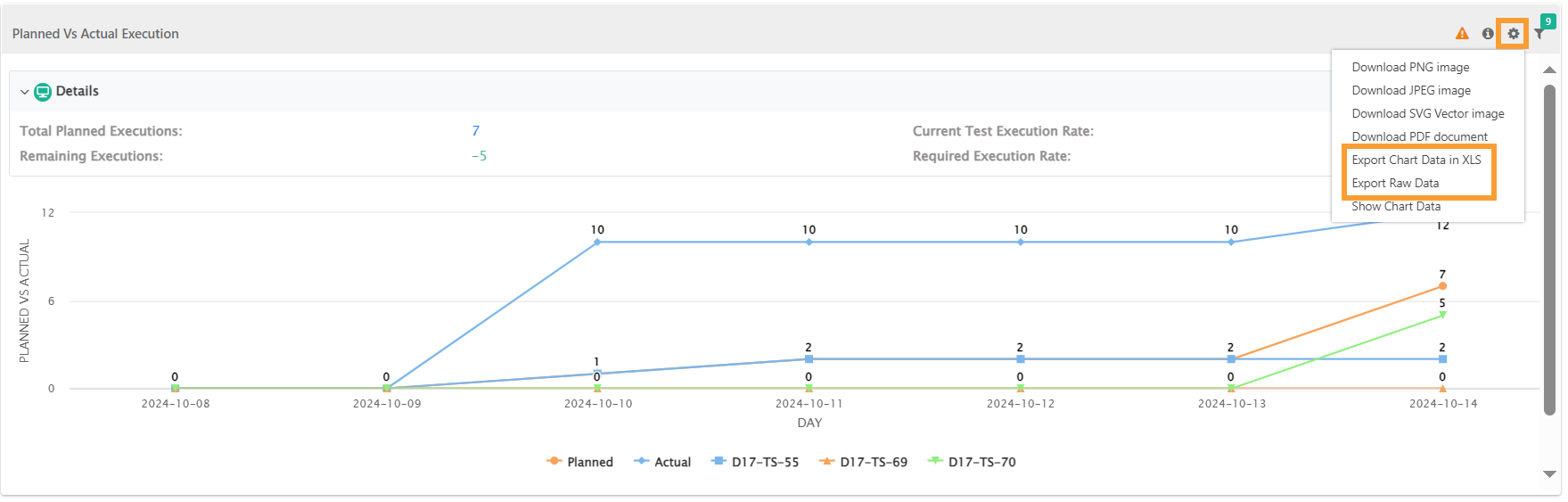This screenshot has height=502, width=1568.
Task: Click the scrollbar down arrow
Action: point(1550,474)
